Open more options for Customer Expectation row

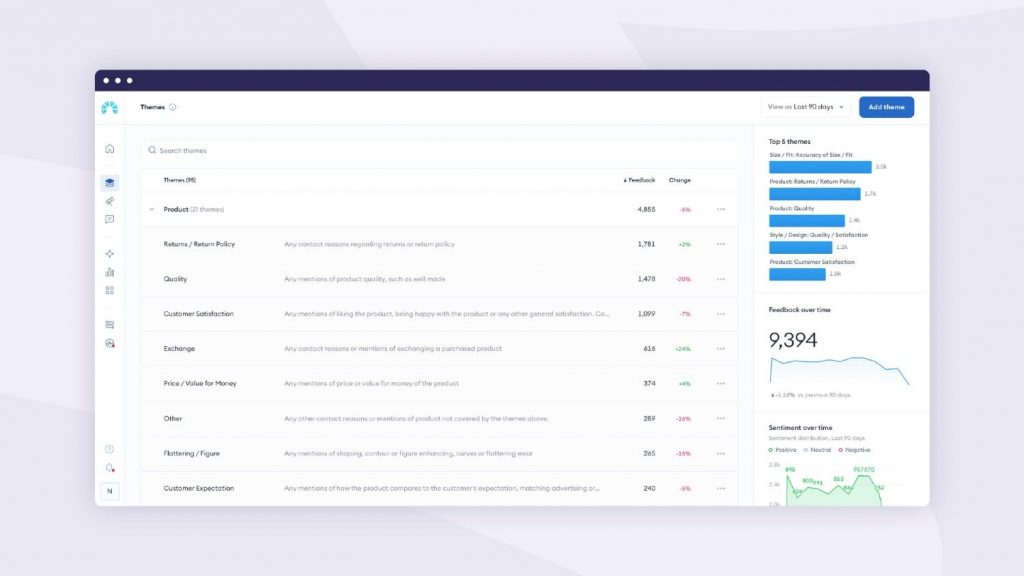click(x=721, y=488)
